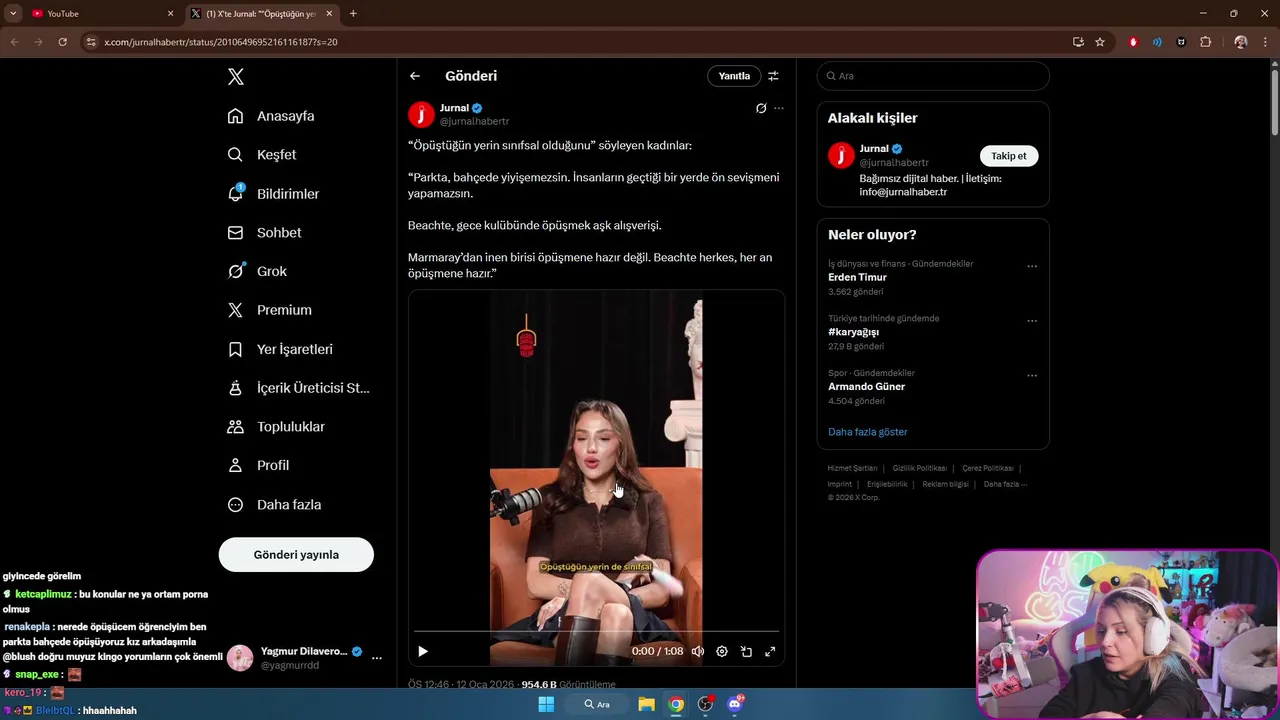Open Daha fazla menu in sidebar

[274, 505]
